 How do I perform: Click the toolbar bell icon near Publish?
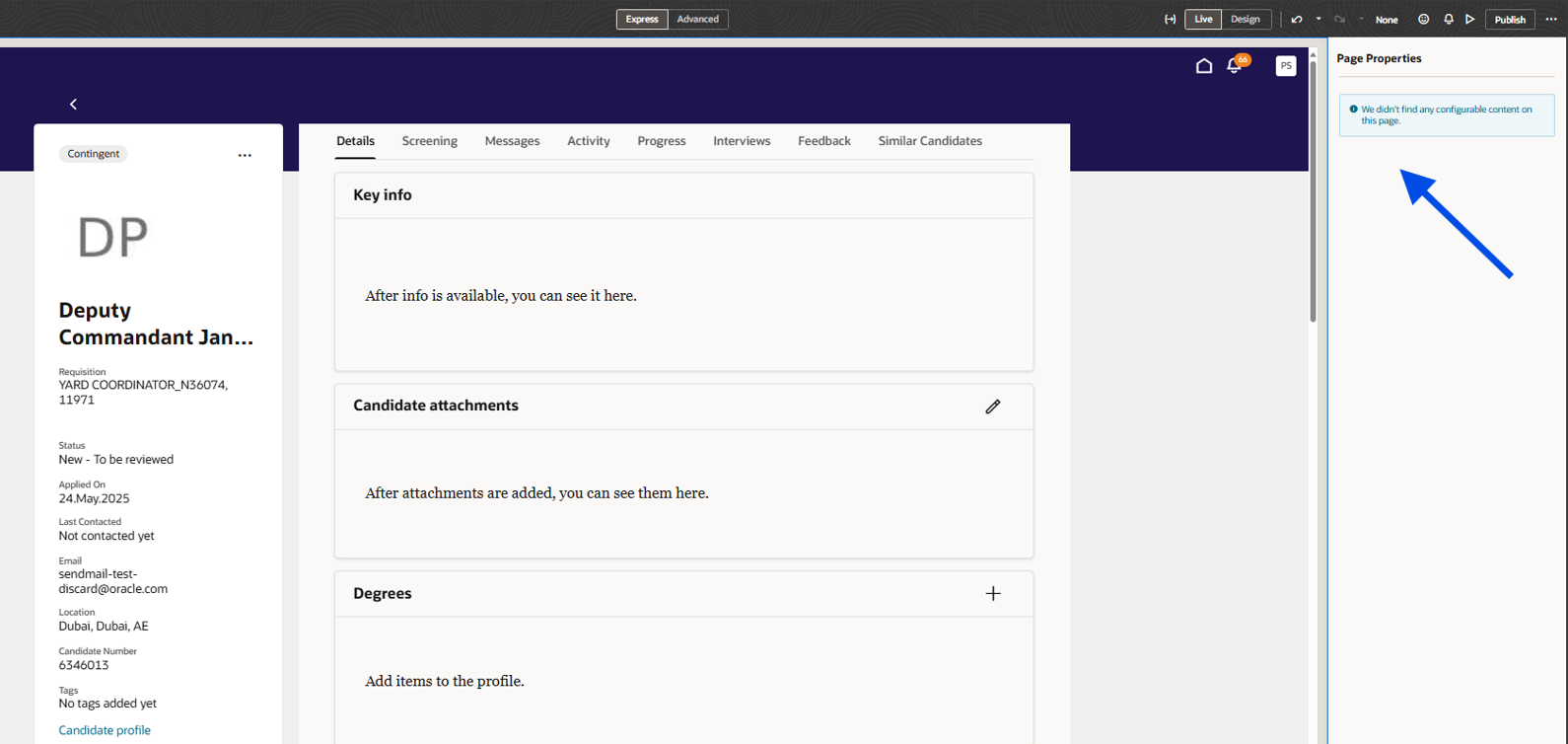click(1448, 20)
